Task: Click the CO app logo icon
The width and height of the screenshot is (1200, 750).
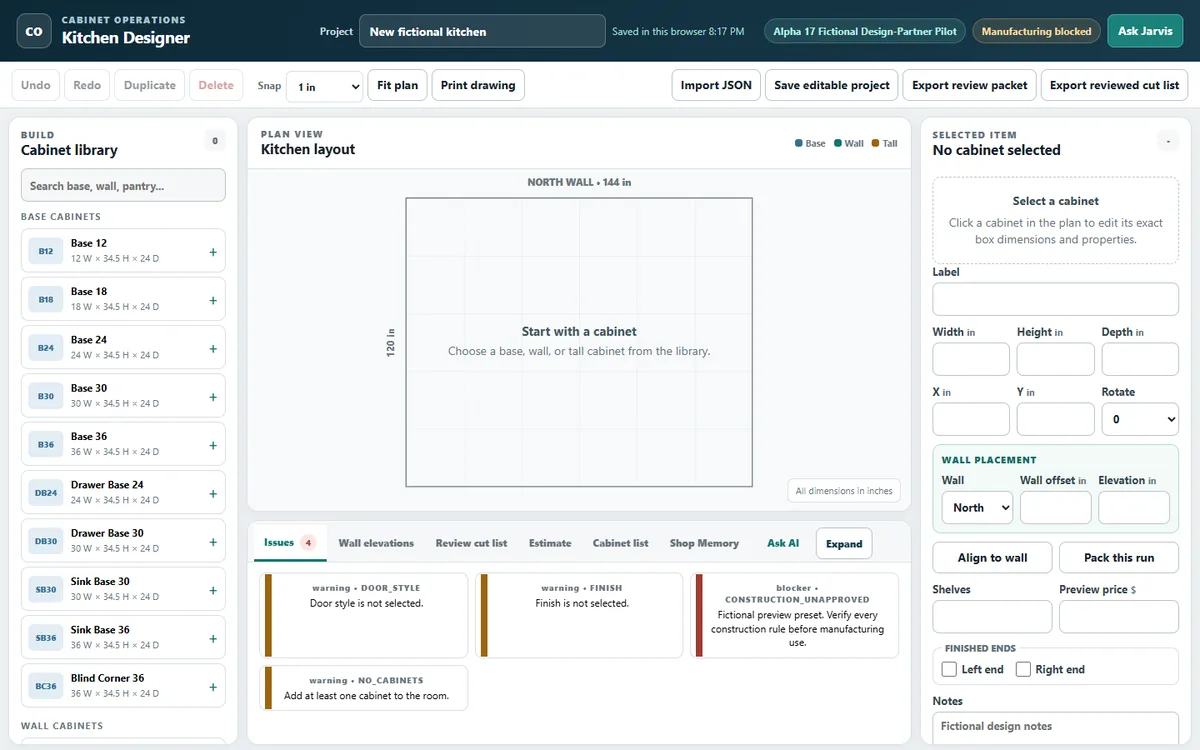Action: (x=34, y=31)
